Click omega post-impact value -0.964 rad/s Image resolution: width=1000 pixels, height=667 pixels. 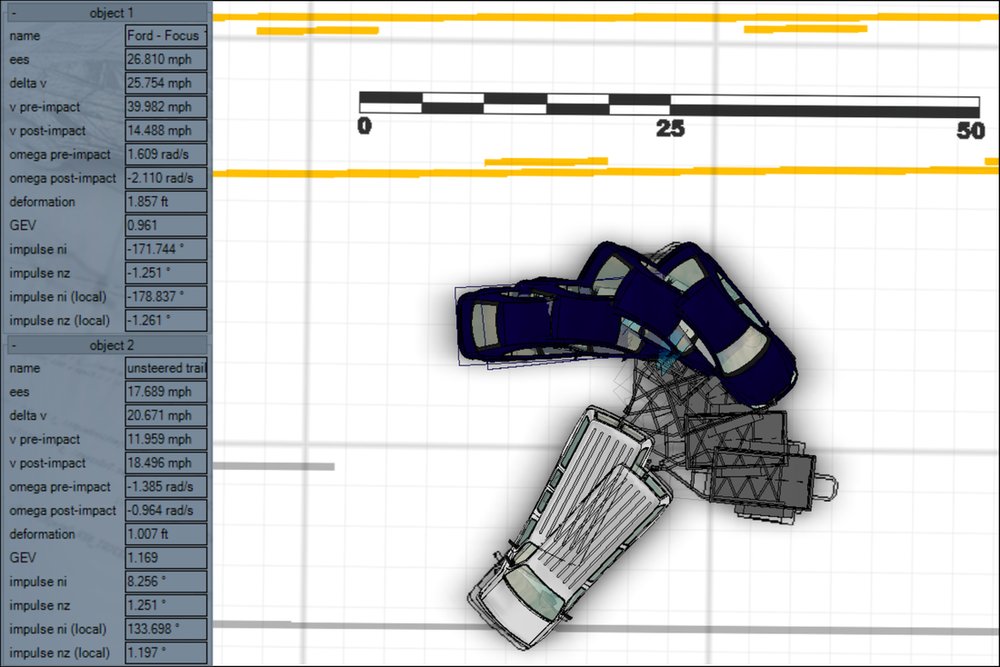click(166, 510)
